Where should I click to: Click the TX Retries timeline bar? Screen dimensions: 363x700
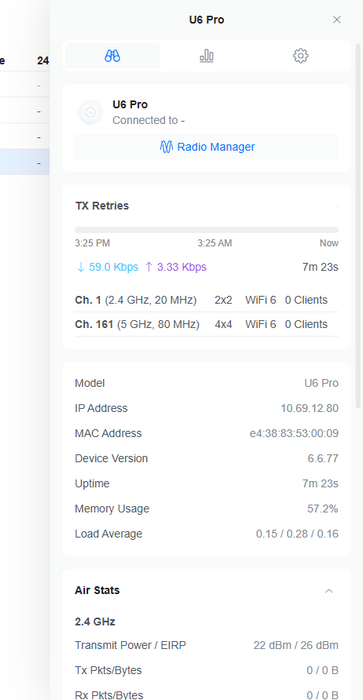(x=207, y=230)
